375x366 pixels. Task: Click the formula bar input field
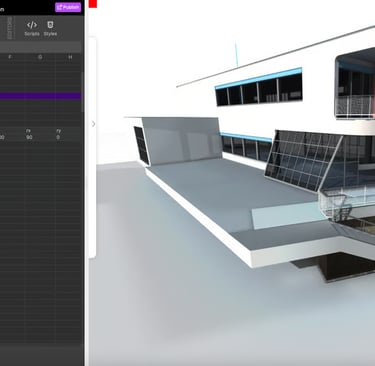coord(40,47)
